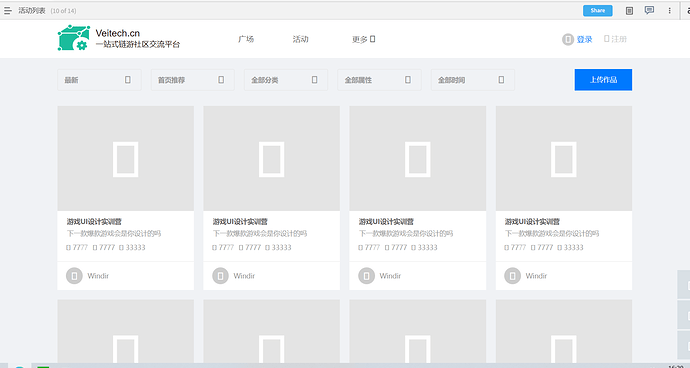Click fourth card's title 游戏UI设计实训营

pyautogui.click(x=532, y=221)
